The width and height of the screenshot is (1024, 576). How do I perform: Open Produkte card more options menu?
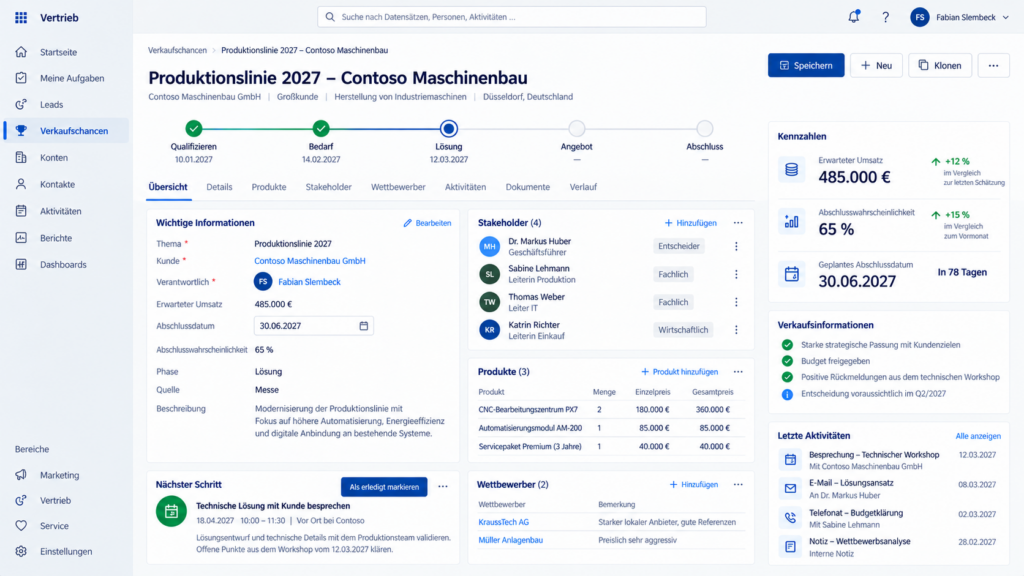coord(738,372)
